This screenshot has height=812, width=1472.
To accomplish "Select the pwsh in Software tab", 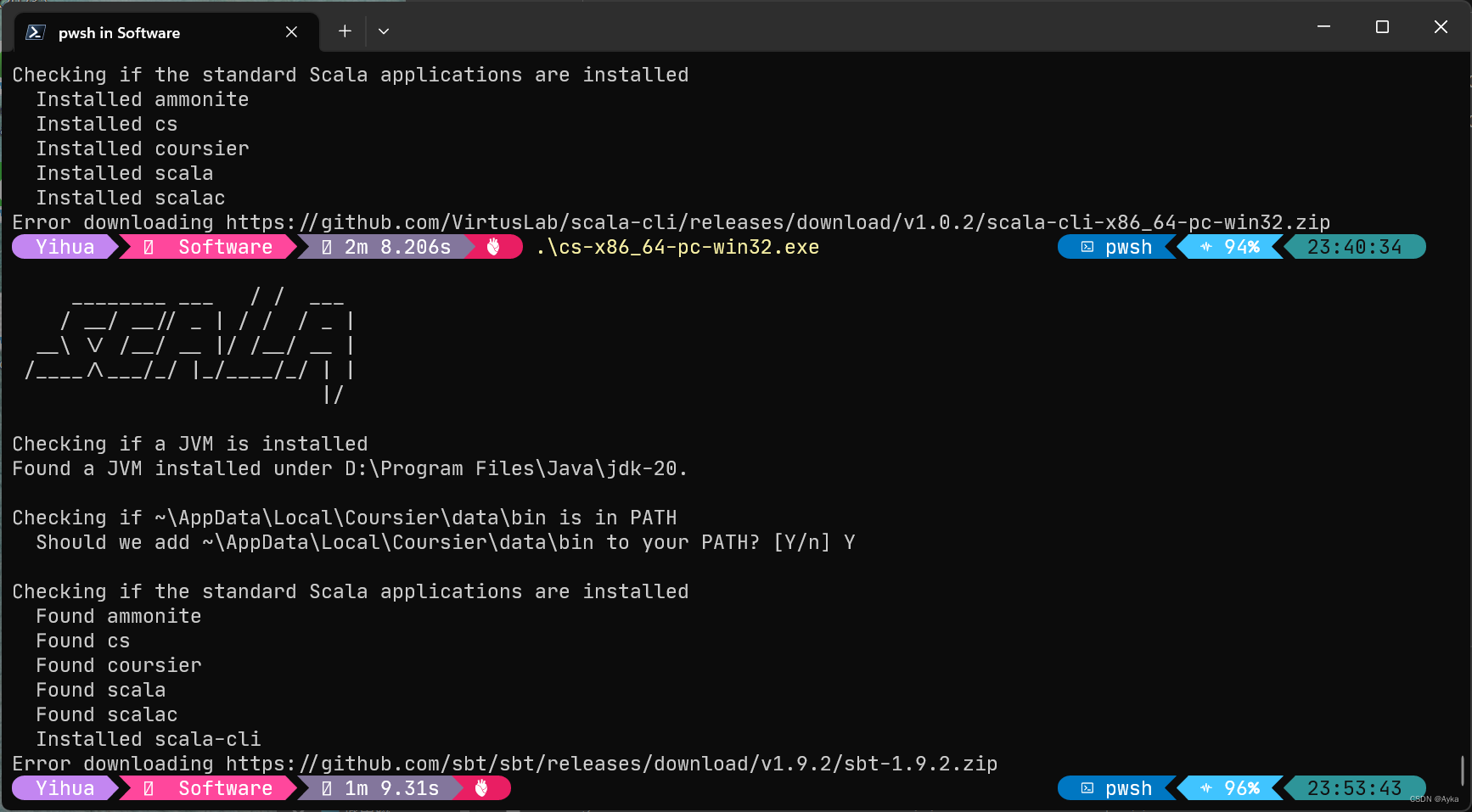I will 119,32.
